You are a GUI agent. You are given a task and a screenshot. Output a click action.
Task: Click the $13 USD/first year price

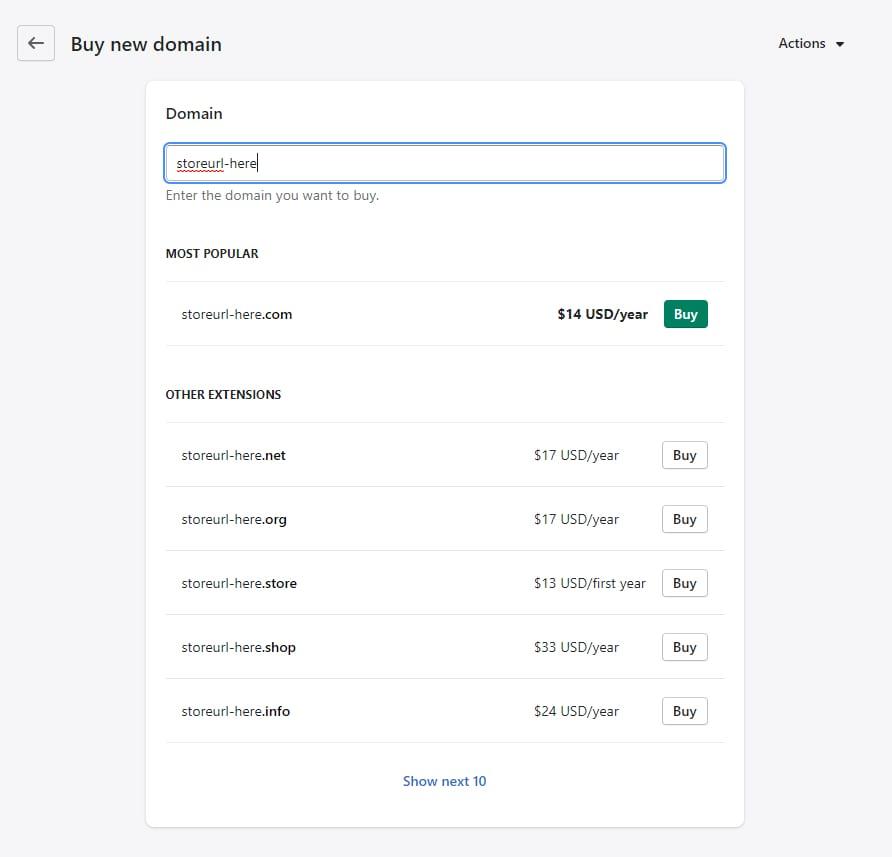point(590,583)
